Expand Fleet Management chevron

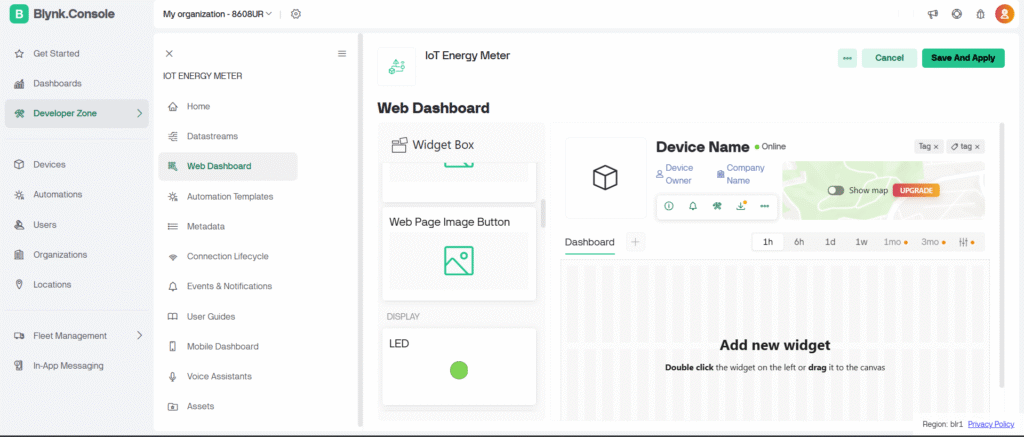pos(139,336)
